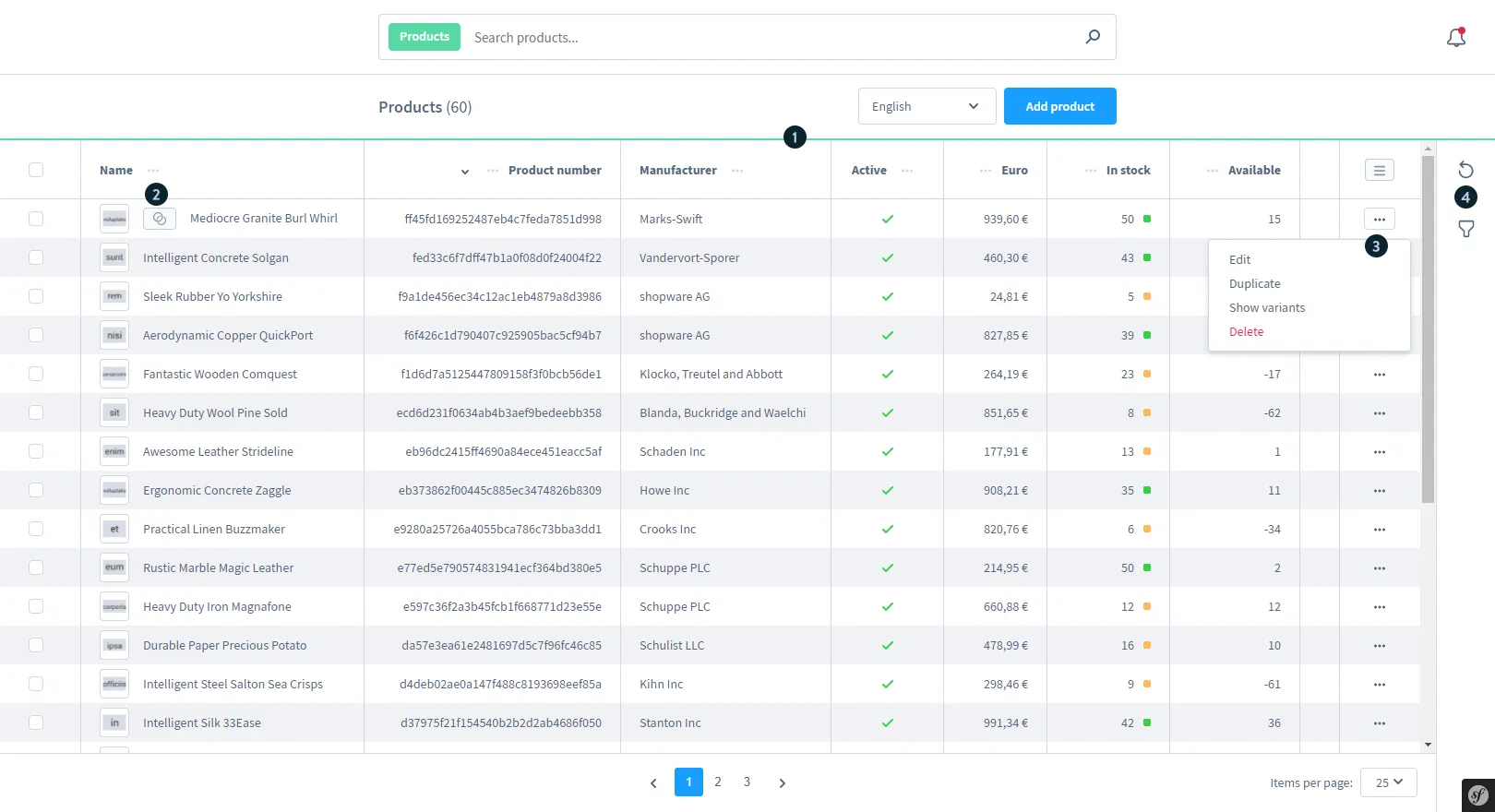Viewport: 1495px width, 812px height.
Task: Select Delete in the context menu
Action: pyautogui.click(x=1246, y=332)
